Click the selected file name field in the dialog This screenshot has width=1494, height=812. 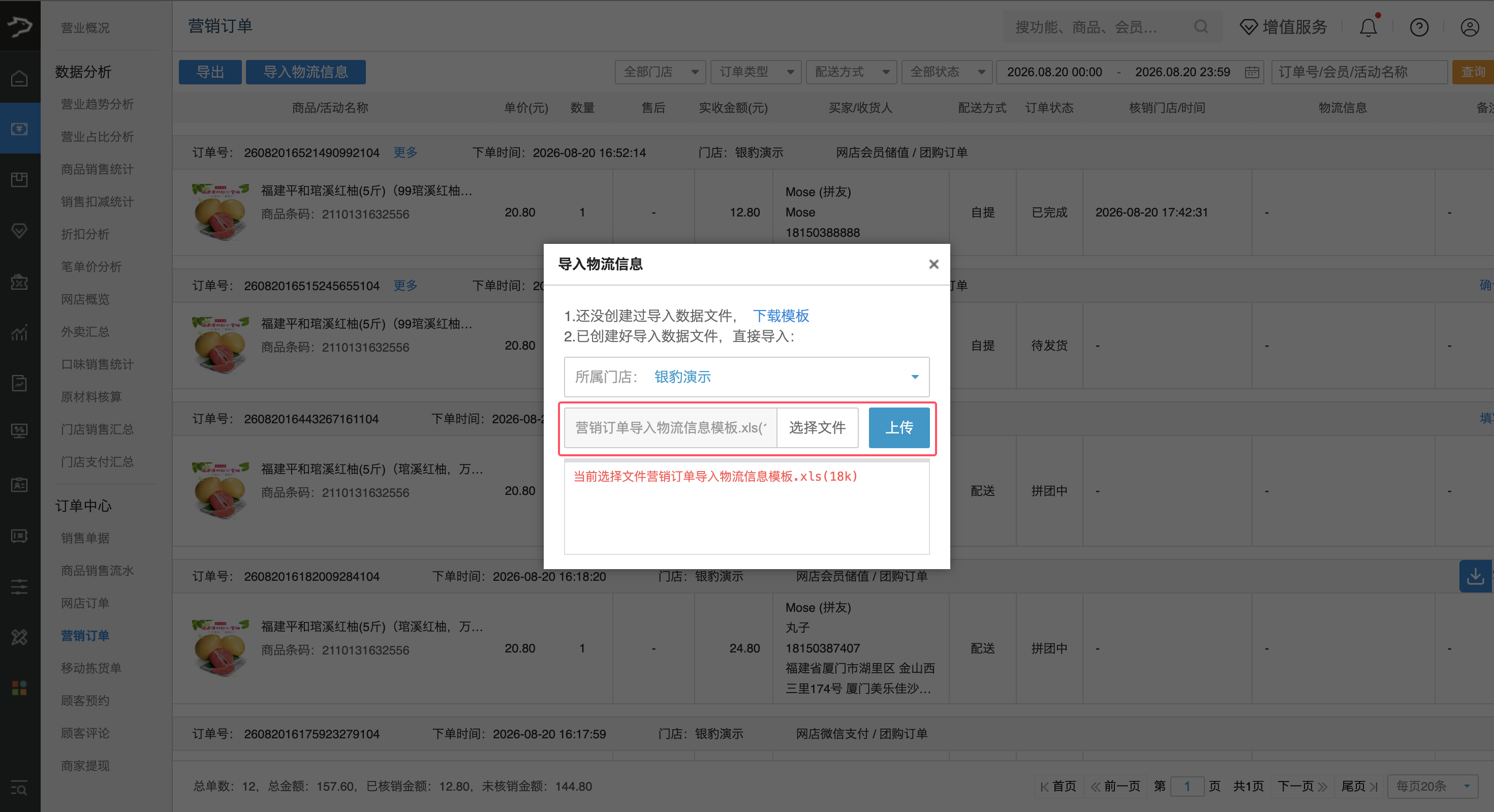(x=670, y=427)
